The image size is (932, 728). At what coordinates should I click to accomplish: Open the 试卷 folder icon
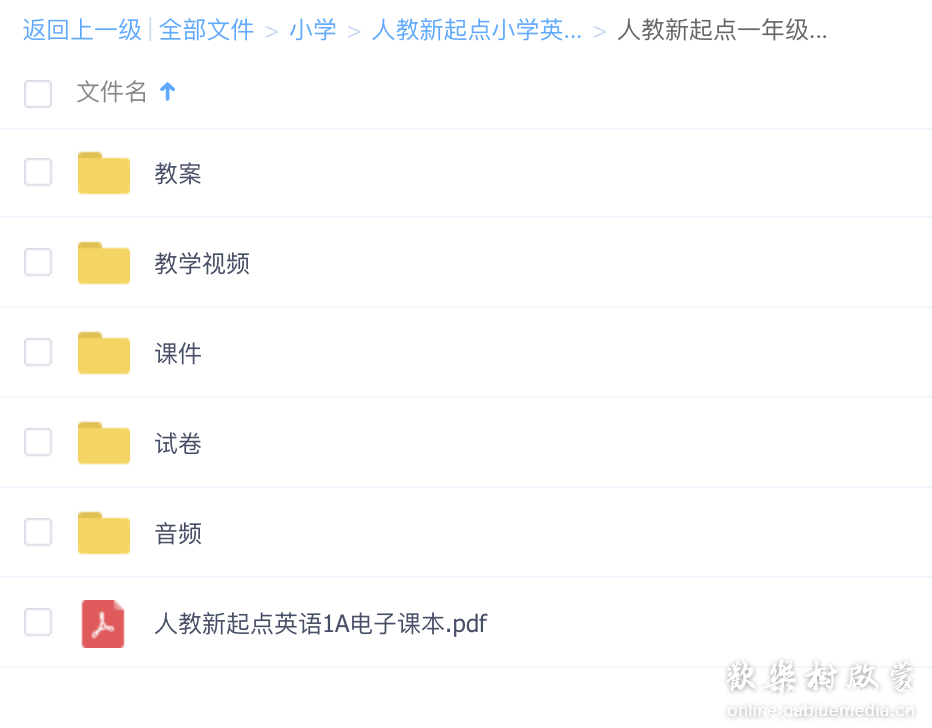tap(103, 442)
